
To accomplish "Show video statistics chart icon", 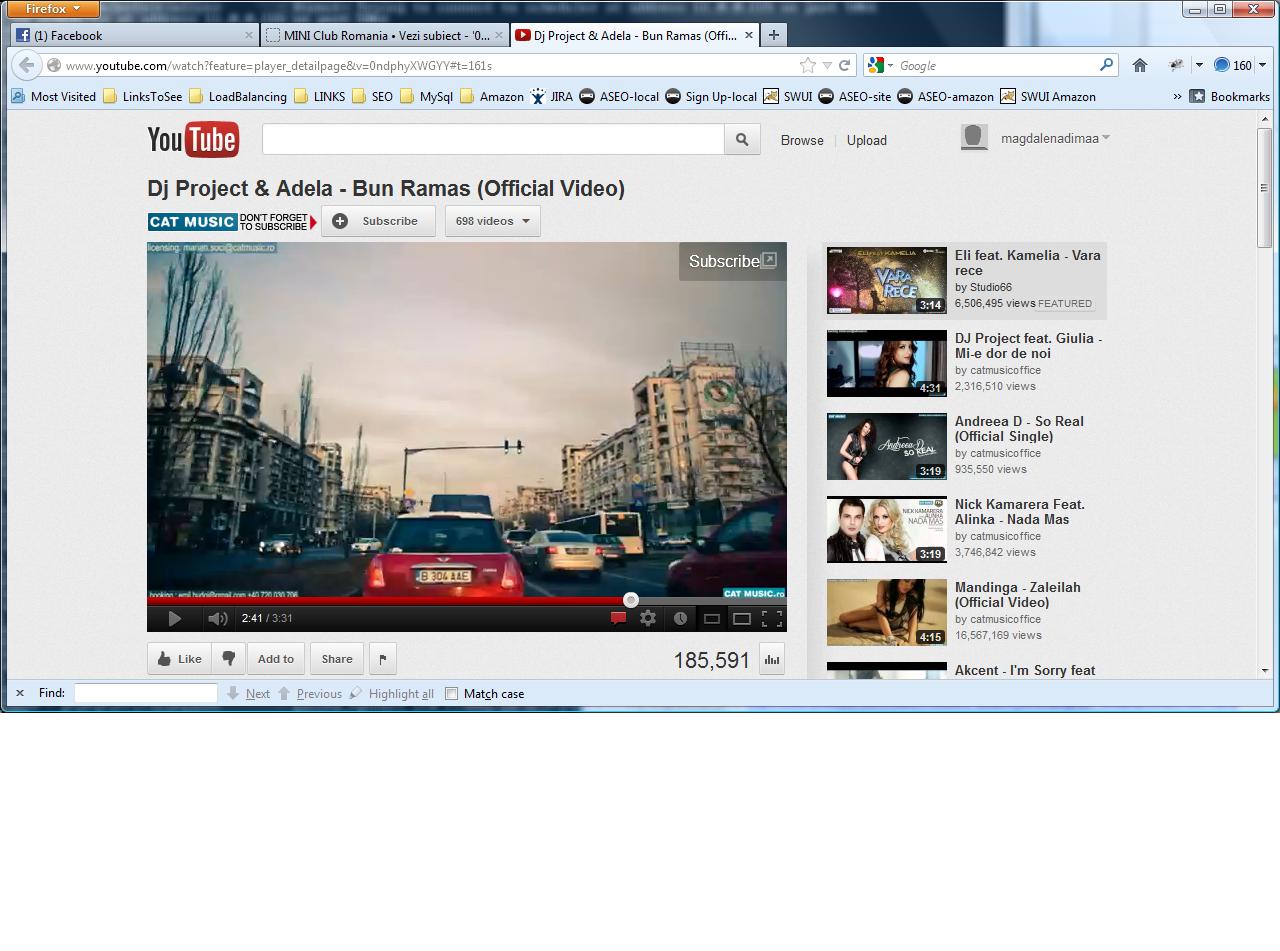I will [x=771, y=659].
